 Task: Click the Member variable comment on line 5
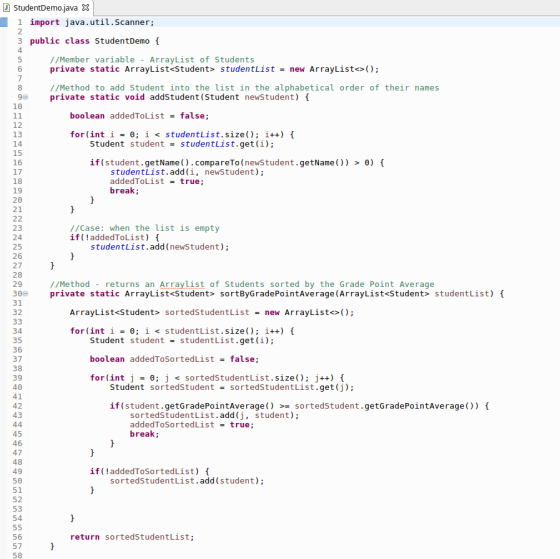coord(152,60)
